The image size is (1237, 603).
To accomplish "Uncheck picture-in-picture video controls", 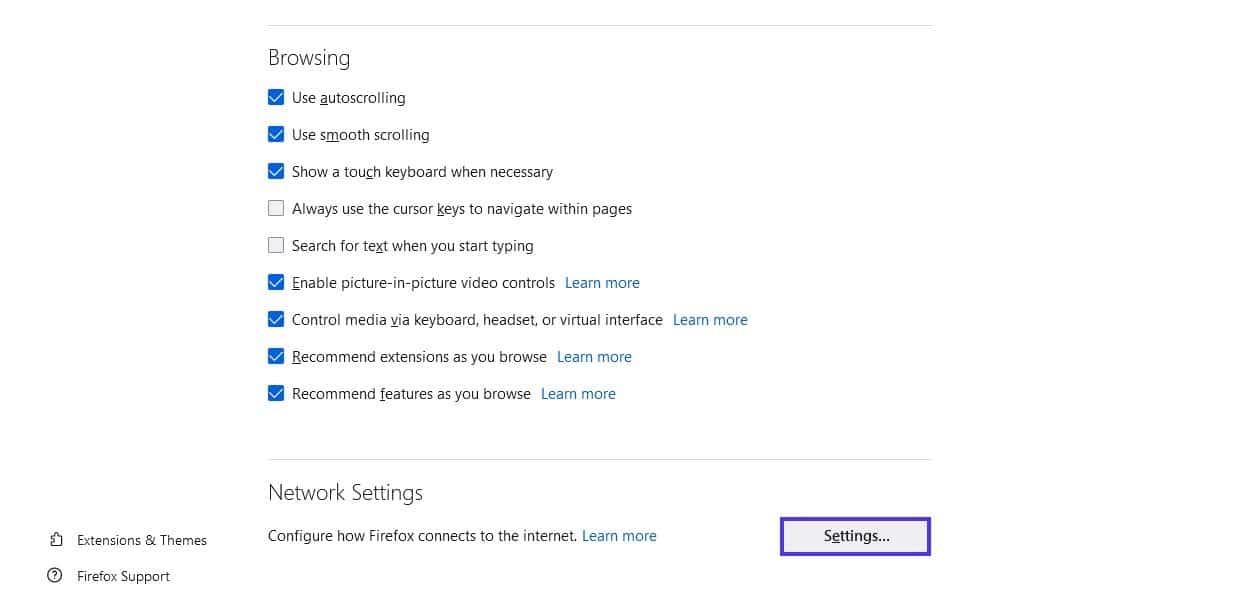I will (276, 282).
